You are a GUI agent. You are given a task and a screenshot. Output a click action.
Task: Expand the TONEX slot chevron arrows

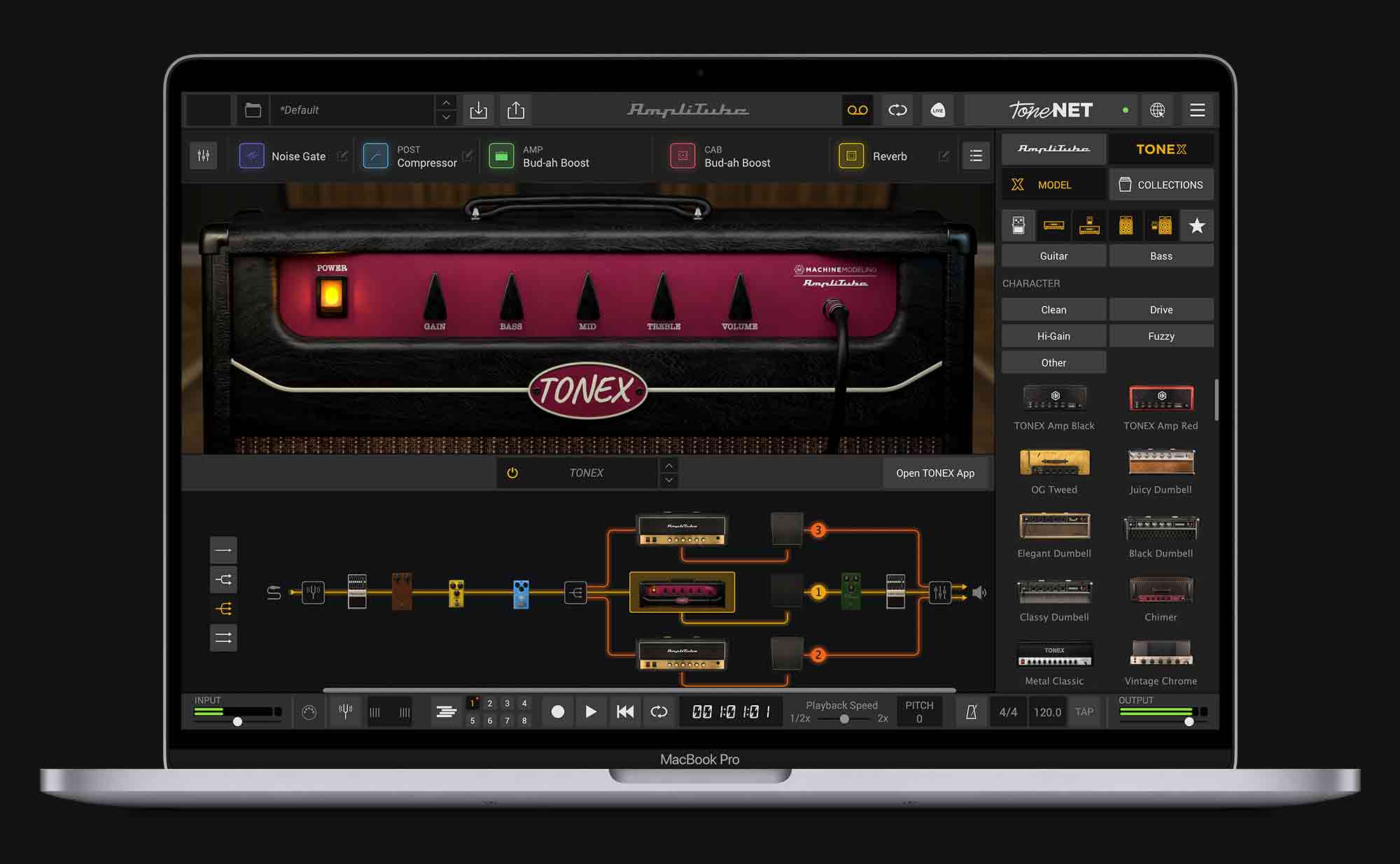click(669, 472)
